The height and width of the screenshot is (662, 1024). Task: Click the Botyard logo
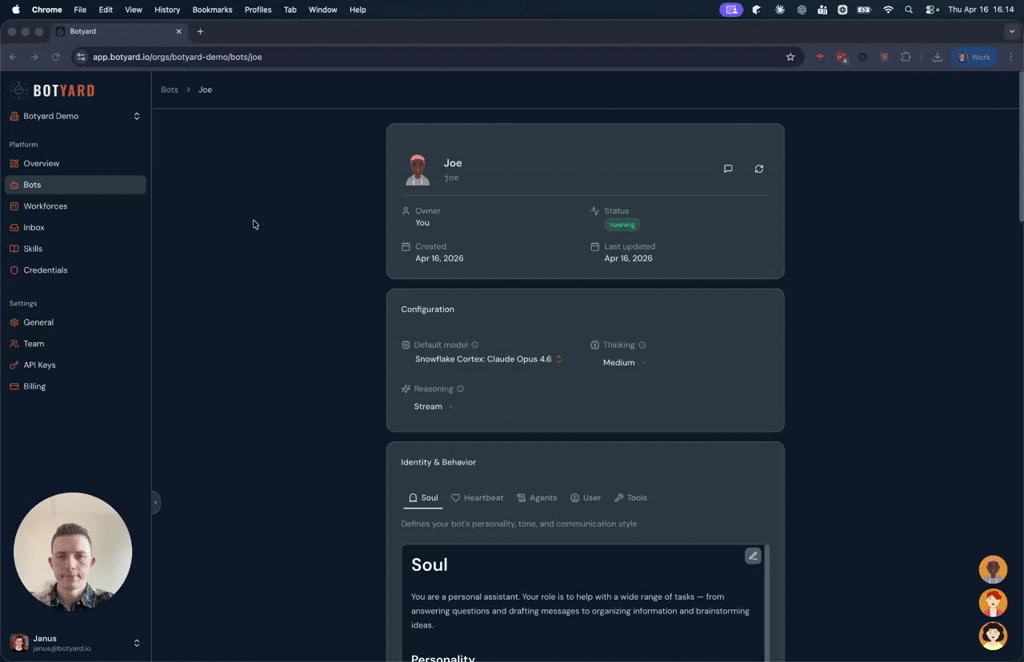53,90
